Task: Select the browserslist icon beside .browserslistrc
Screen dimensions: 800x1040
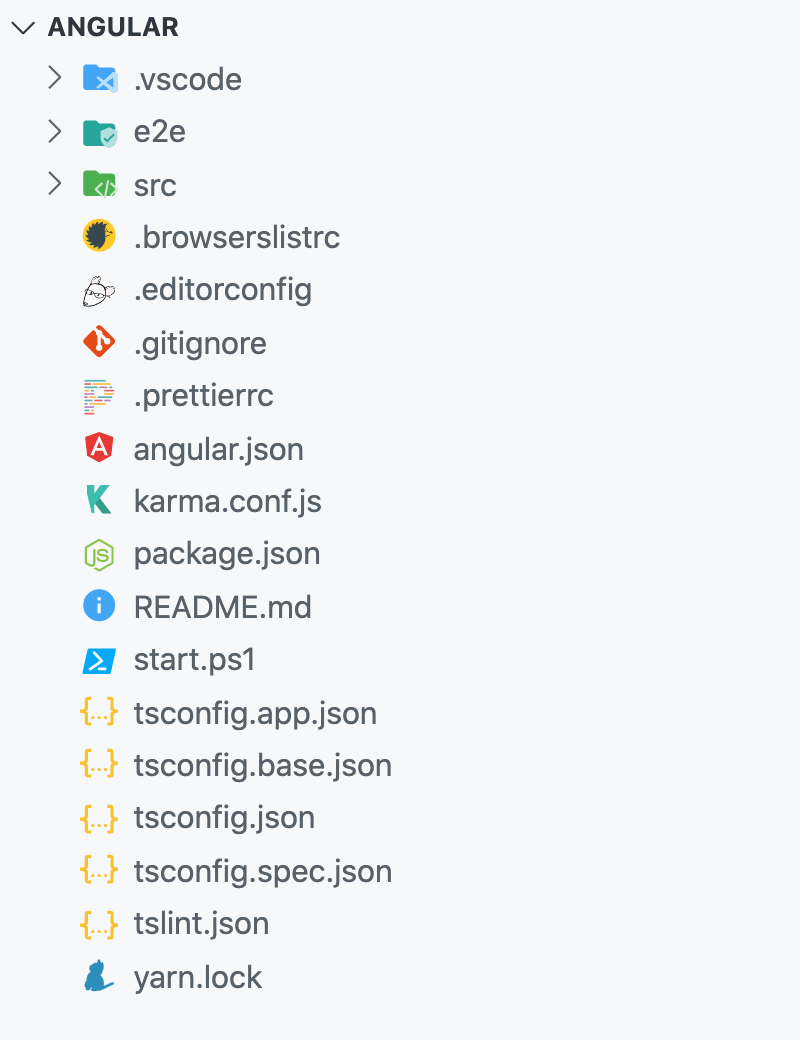Action: (x=99, y=237)
